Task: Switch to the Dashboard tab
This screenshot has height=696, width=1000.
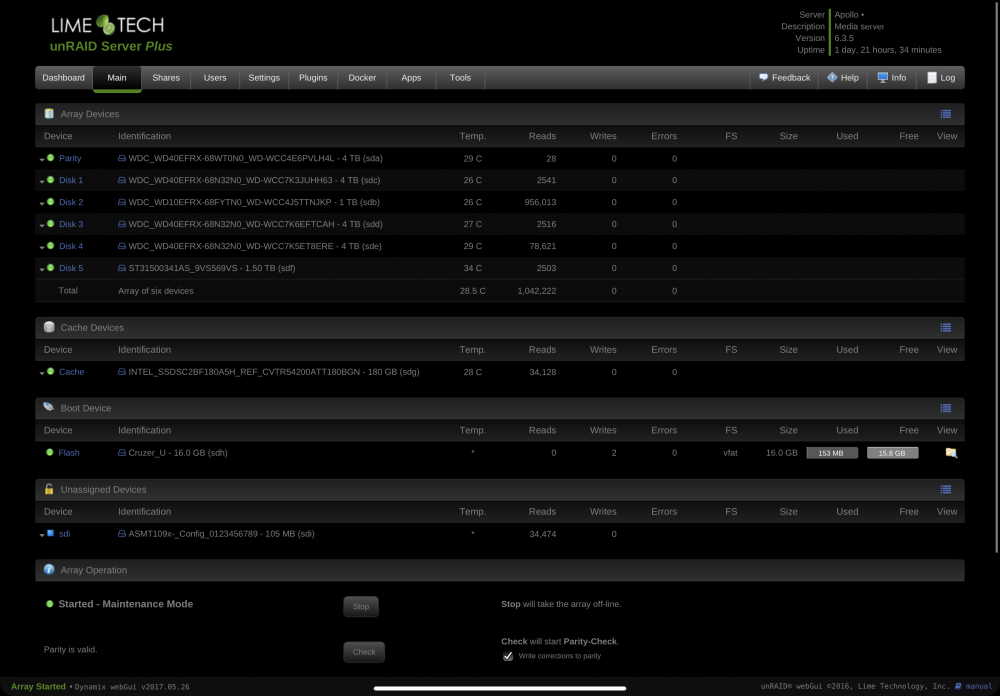Action: pos(64,78)
